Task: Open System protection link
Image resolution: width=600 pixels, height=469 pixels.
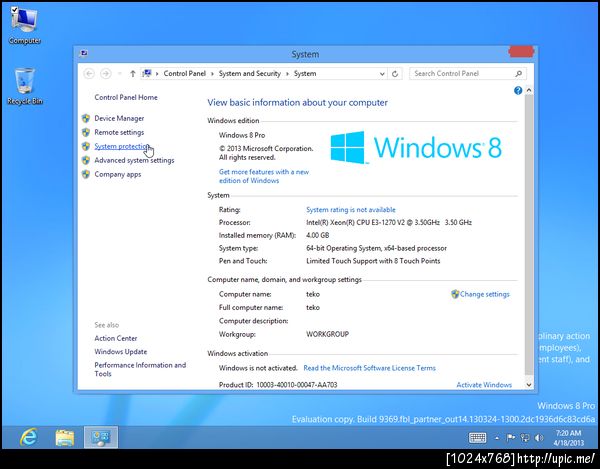Action: 121,146
